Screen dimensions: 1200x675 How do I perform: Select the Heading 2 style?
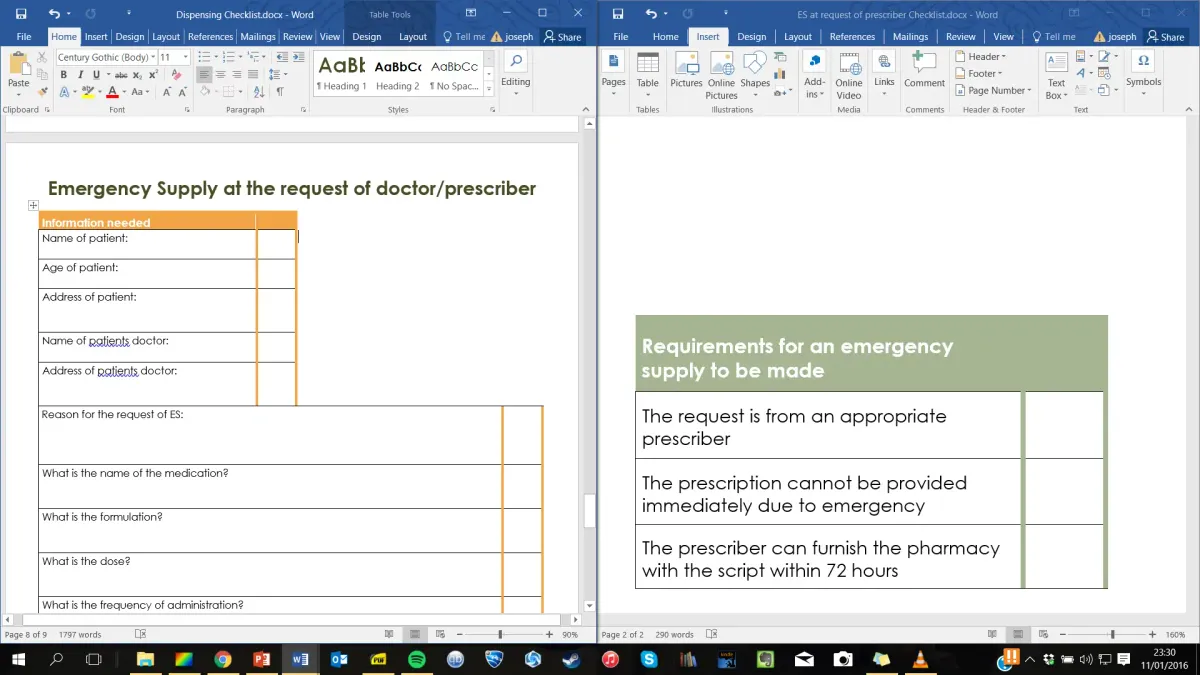pyautogui.click(x=397, y=74)
